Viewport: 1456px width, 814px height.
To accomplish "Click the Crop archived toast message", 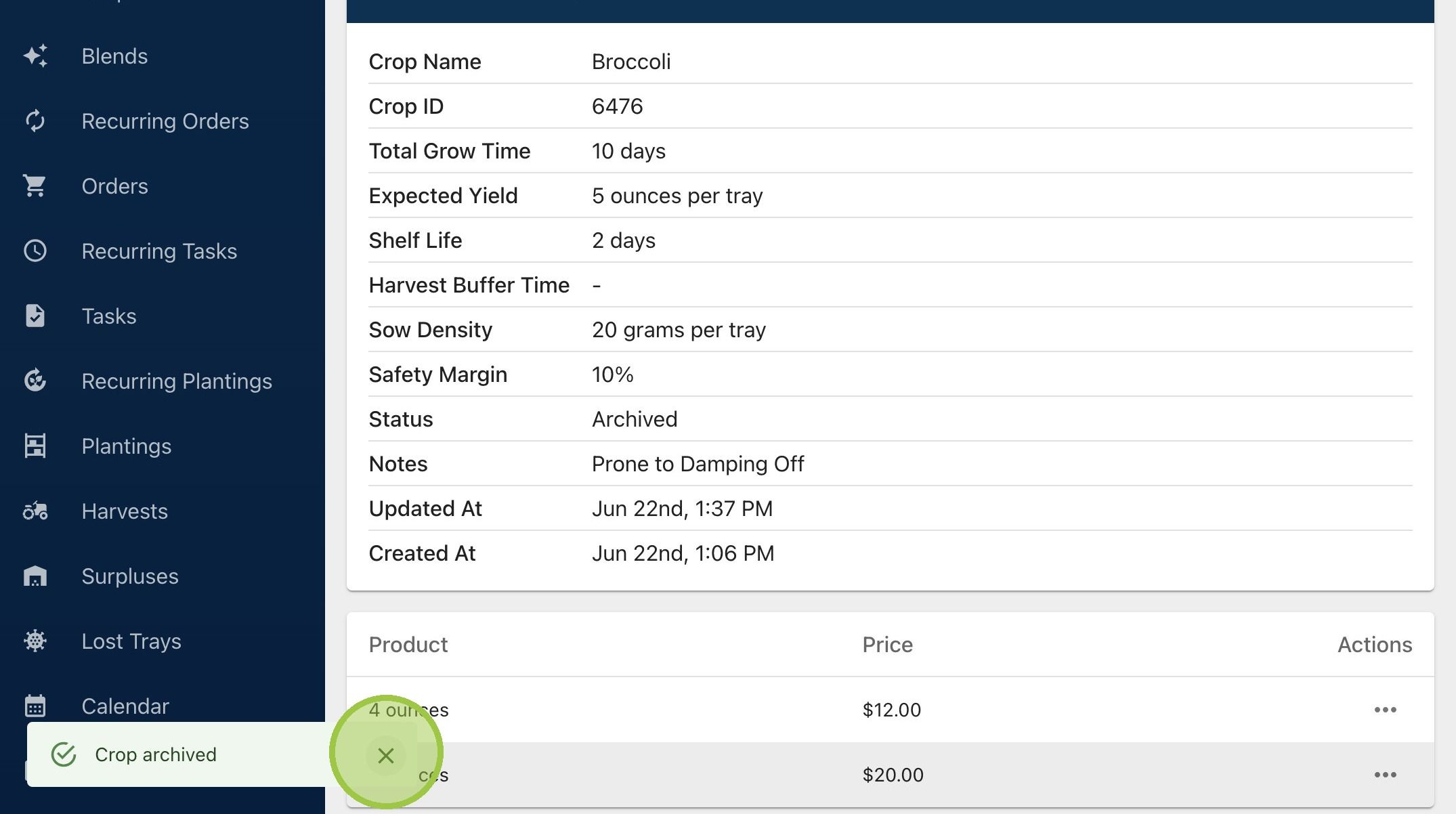I will [x=156, y=754].
